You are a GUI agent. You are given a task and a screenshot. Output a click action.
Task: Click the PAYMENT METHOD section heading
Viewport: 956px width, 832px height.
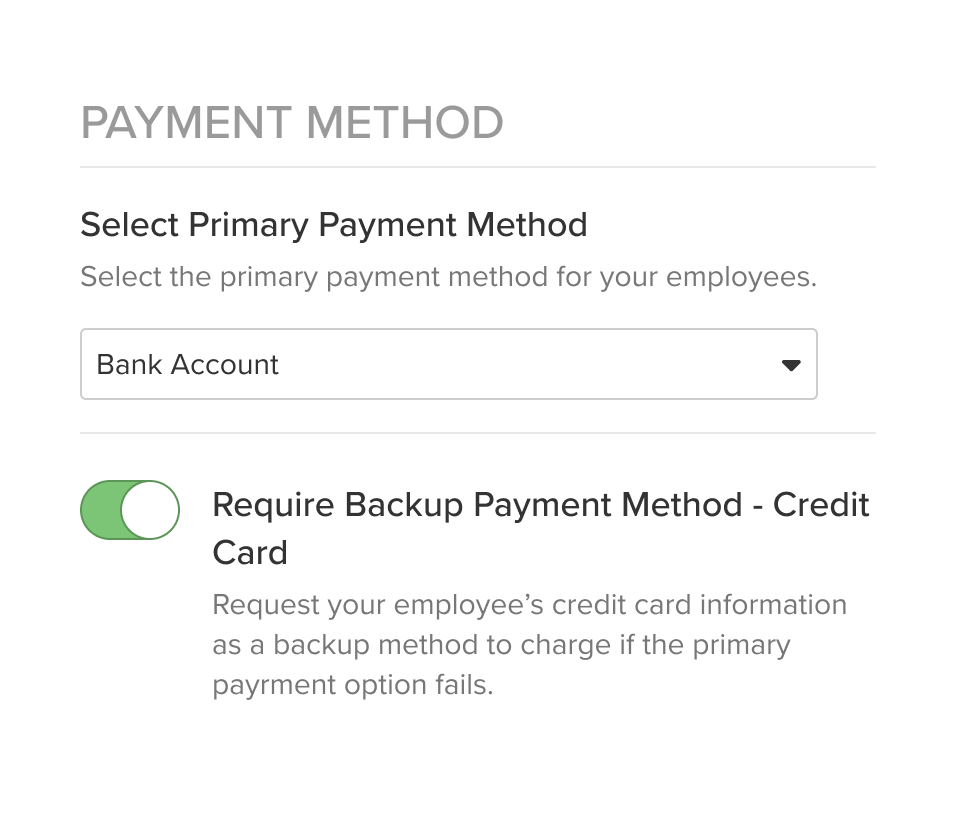292,123
